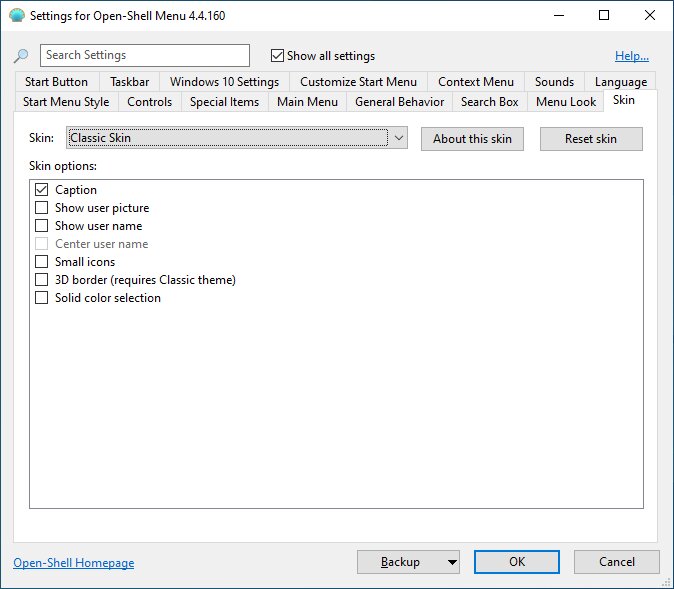Enable 3D border option
This screenshot has width=674, height=589.
pos(42,280)
